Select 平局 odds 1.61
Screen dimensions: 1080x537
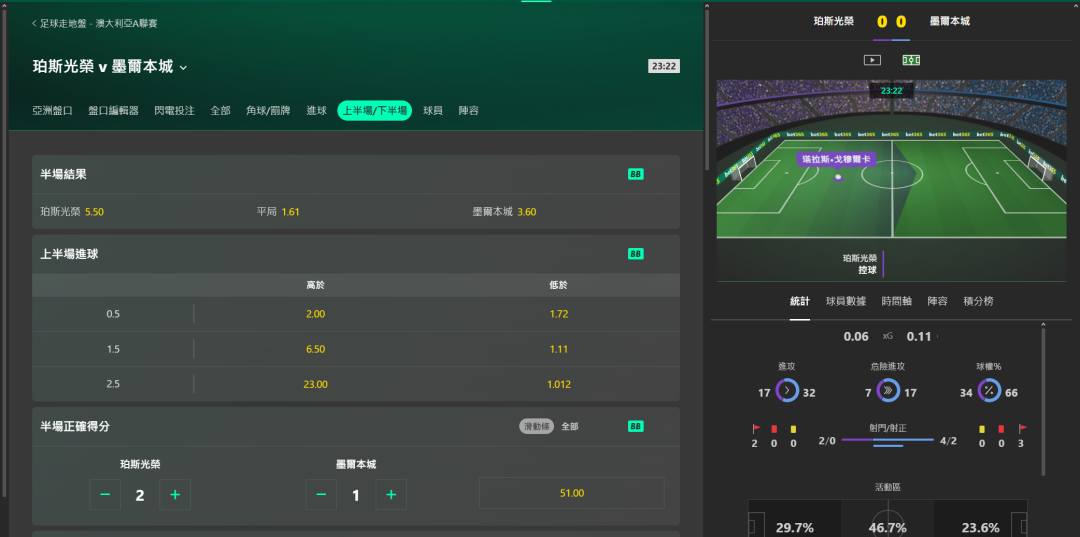[x=278, y=211]
